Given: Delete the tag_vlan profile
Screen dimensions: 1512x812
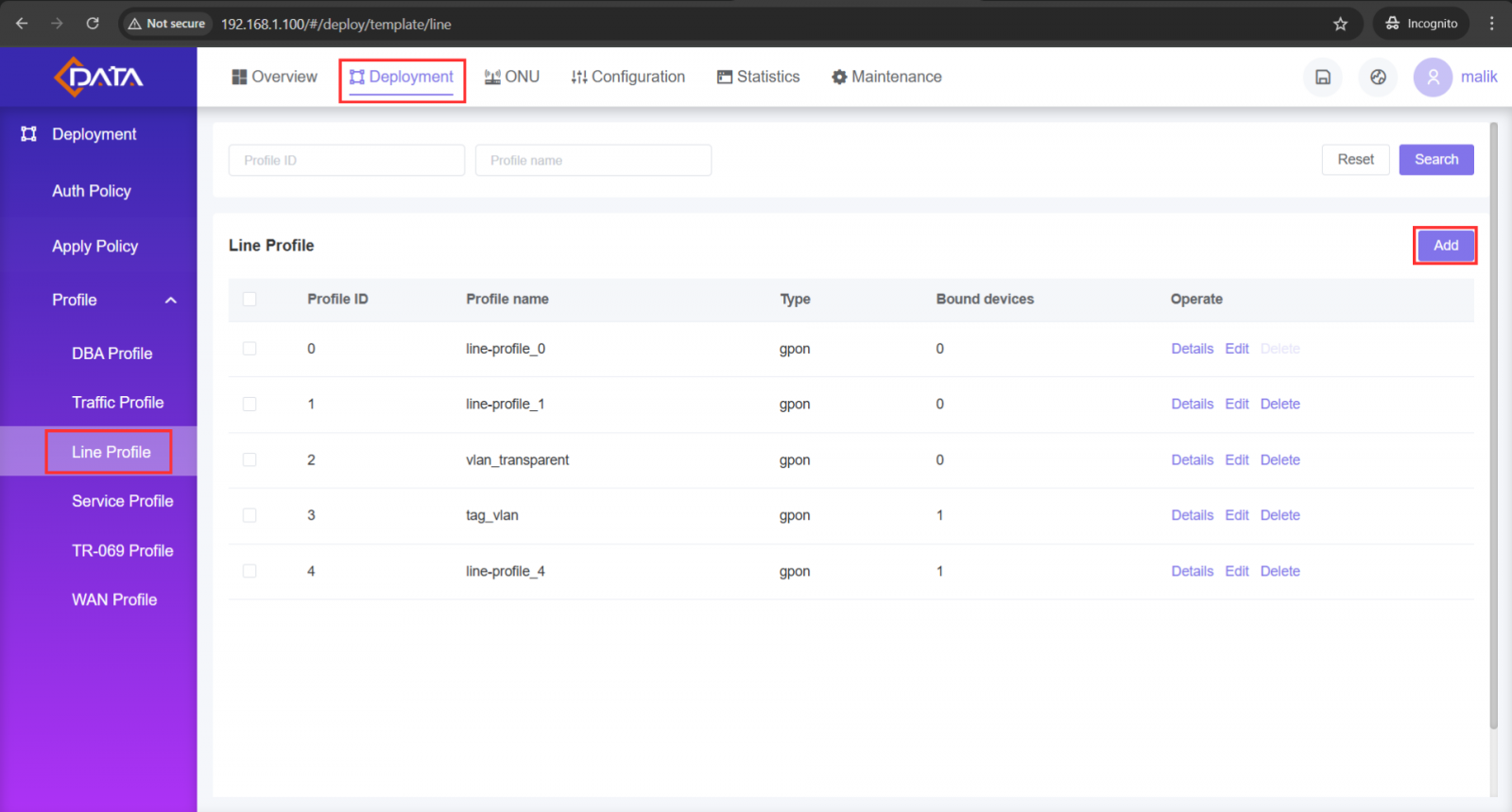Looking at the screenshot, I should pyautogui.click(x=1280, y=515).
